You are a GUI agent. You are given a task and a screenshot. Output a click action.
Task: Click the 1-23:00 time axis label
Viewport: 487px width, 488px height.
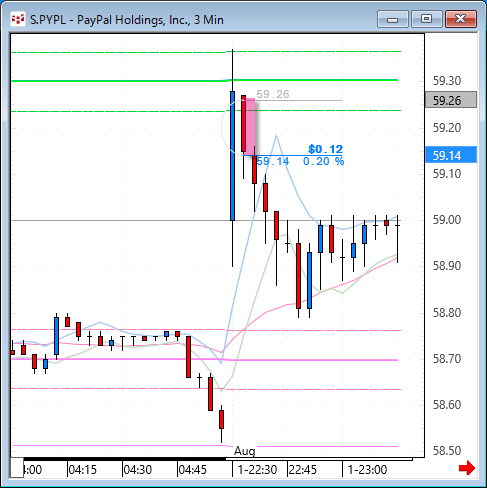coord(367,470)
